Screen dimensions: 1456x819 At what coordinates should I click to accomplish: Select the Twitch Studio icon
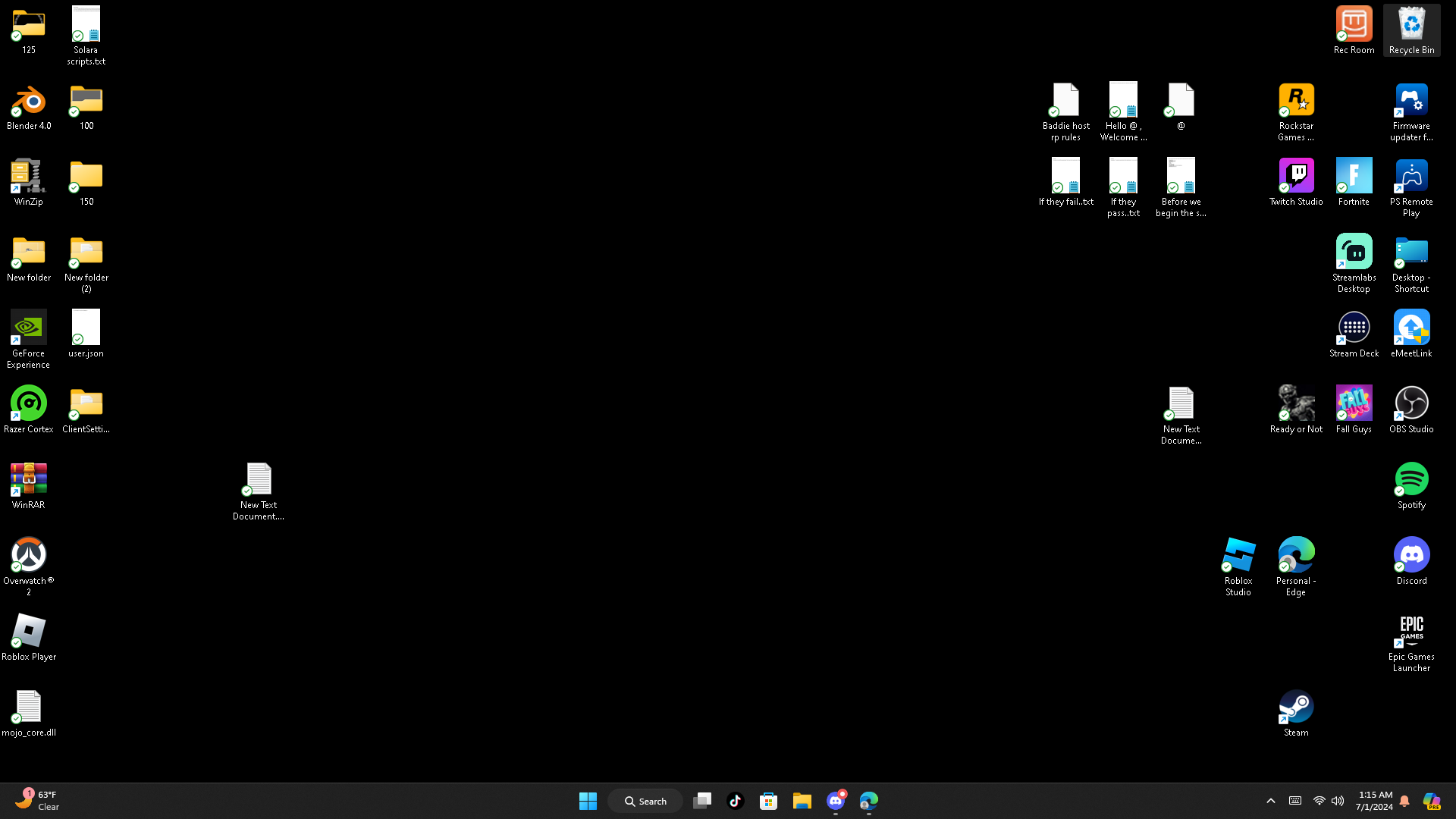point(1297,184)
